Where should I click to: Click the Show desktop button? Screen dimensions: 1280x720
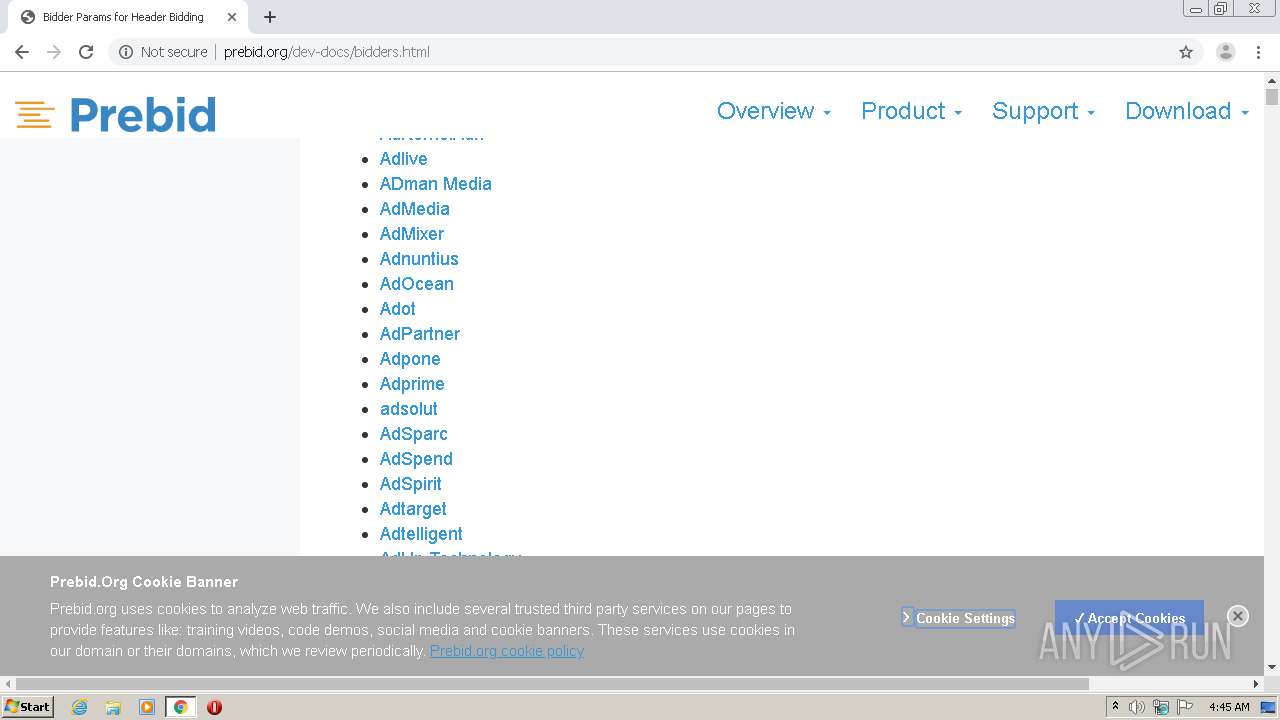pos(1268,707)
